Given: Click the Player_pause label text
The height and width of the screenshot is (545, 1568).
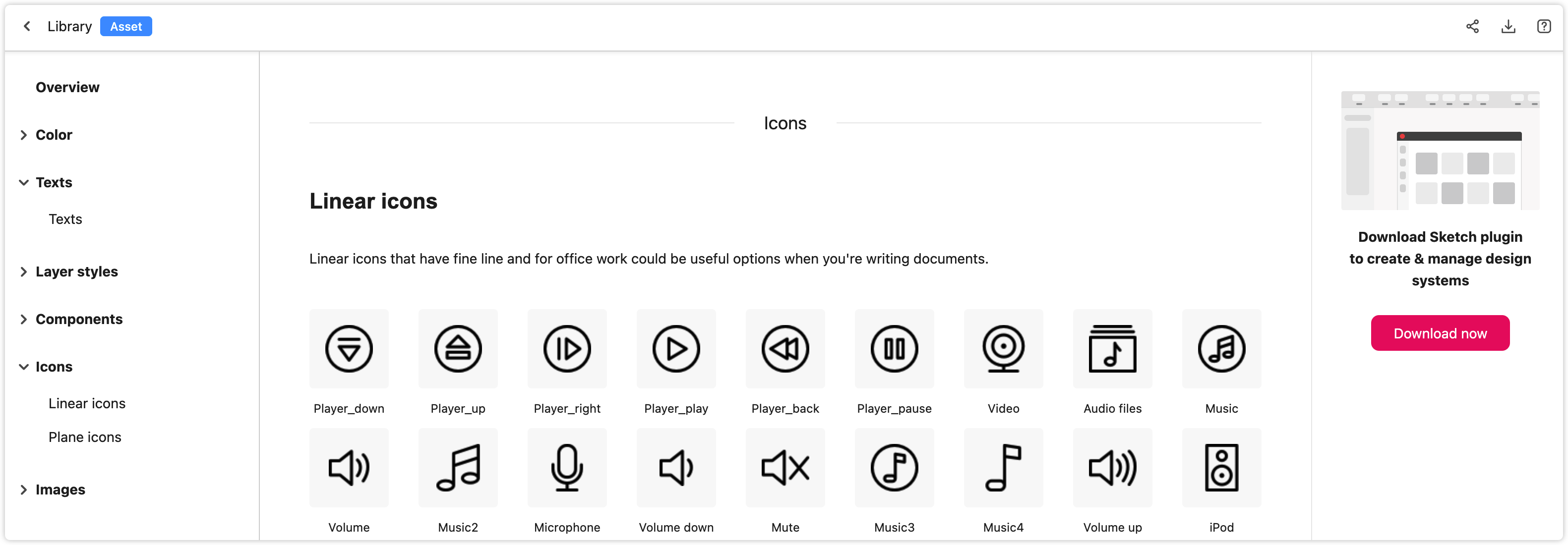Looking at the screenshot, I should click(x=894, y=409).
